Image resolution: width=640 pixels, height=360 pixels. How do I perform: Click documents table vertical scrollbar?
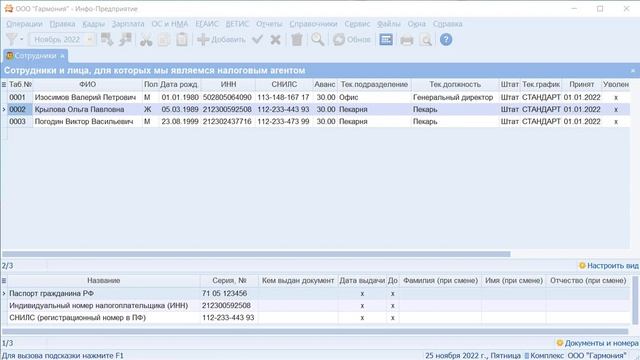click(x=635, y=300)
